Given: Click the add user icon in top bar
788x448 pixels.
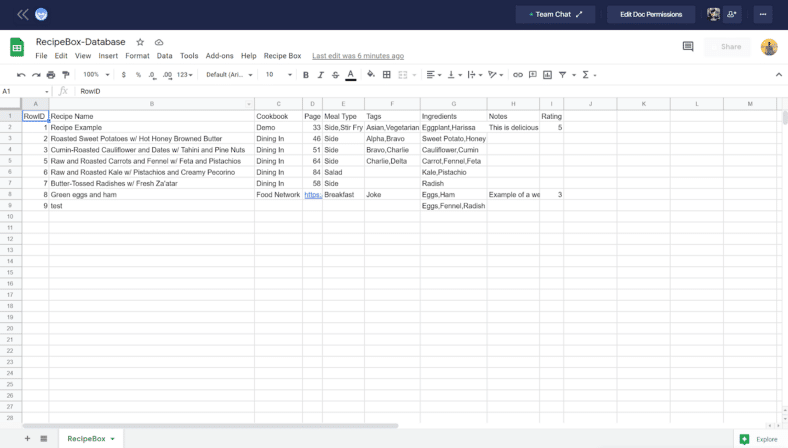Looking at the screenshot, I should 732,15.
